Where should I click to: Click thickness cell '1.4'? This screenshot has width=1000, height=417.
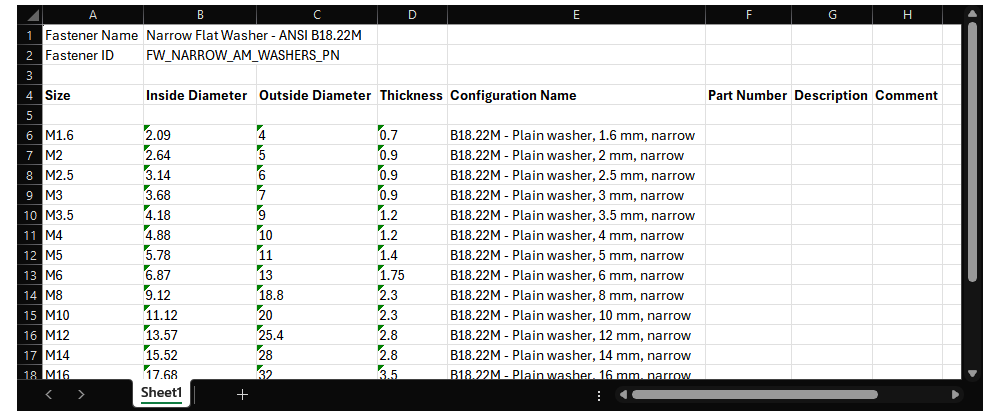pyautogui.click(x=413, y=256)
